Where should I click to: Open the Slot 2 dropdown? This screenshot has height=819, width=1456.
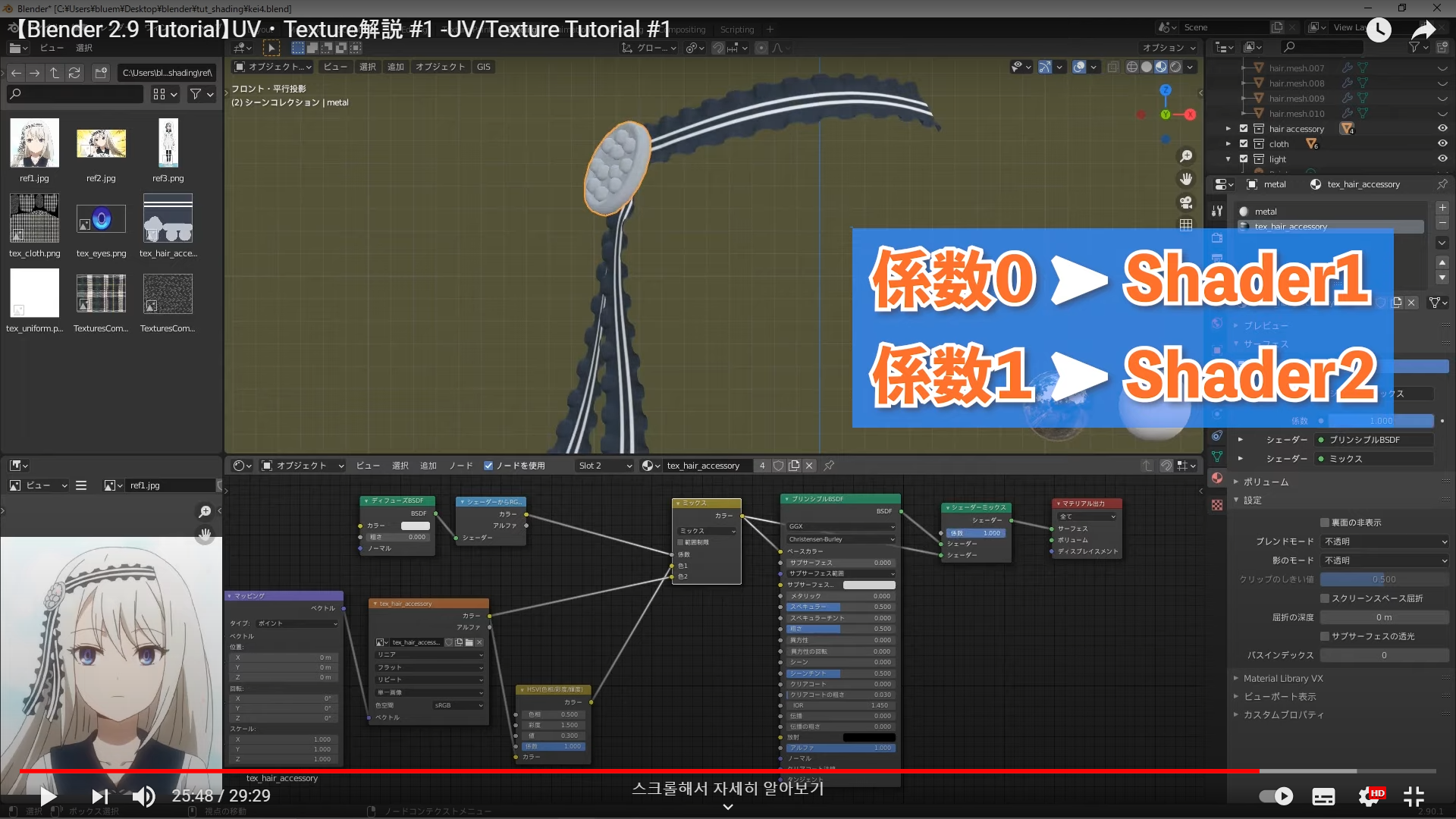[604, 466]
